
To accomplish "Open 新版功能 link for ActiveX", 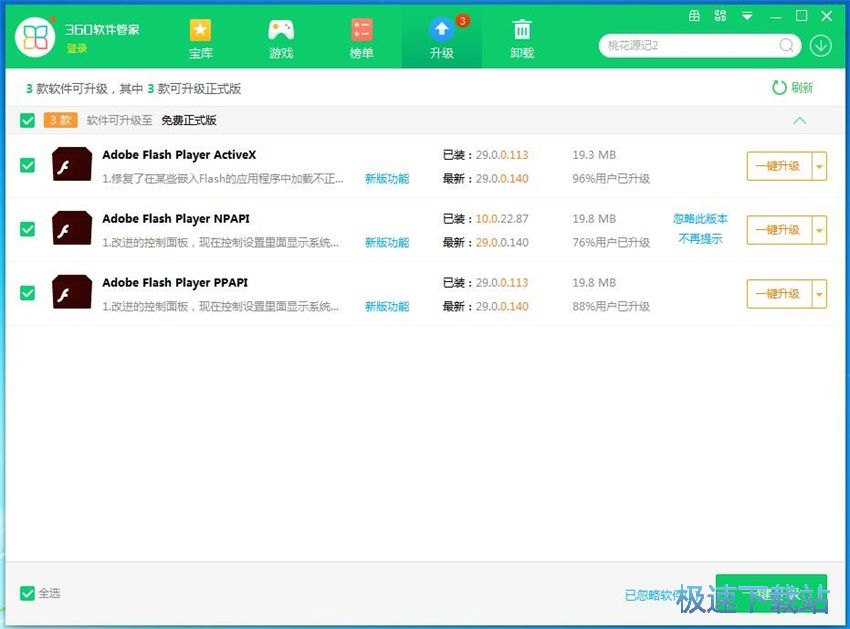I will tap(387, 178).
